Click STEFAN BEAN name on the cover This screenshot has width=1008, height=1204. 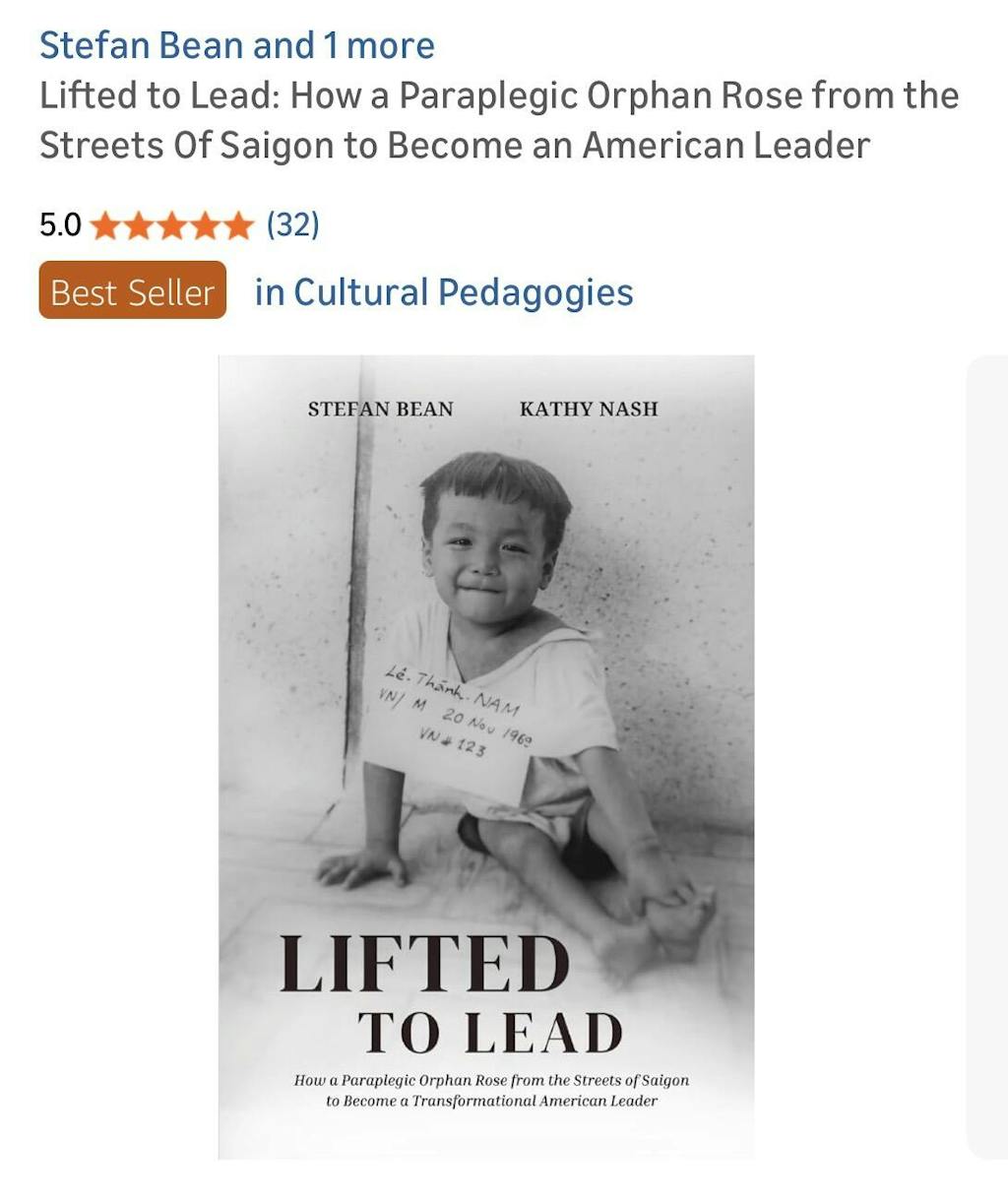click(x=380, y=409)
